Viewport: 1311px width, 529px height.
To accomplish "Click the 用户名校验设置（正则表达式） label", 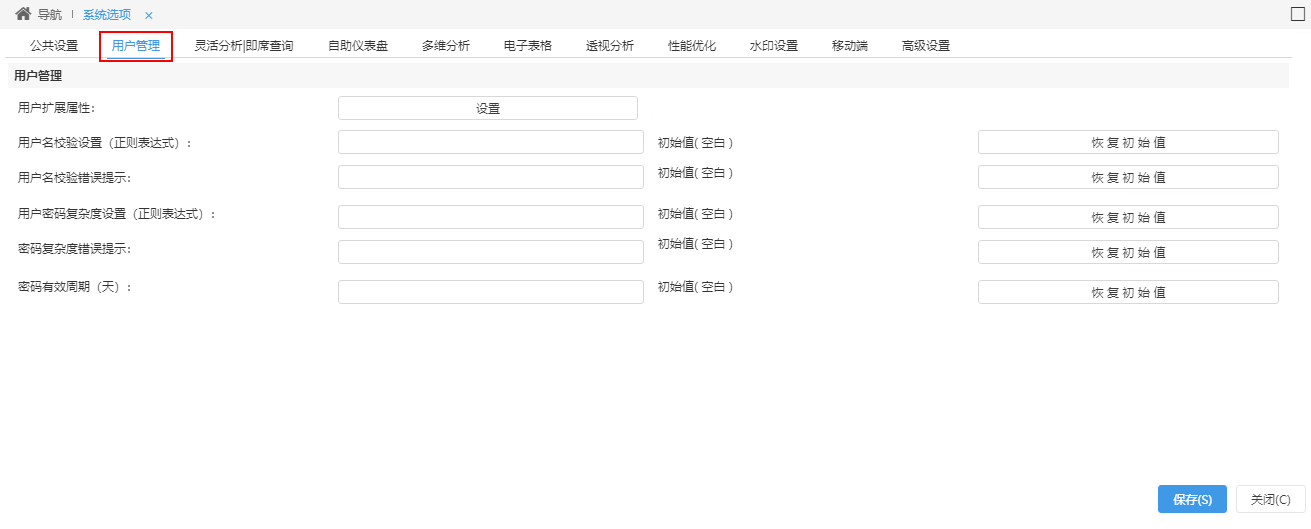I will pyautogui.click(x=105, y=142).
